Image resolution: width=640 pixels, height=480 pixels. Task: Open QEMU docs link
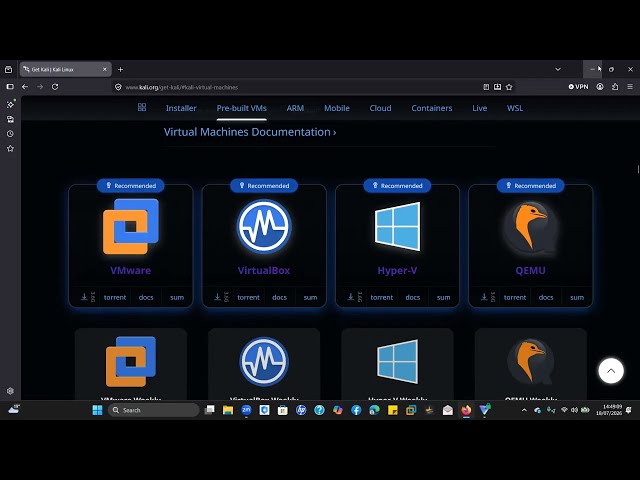(546, 297)
